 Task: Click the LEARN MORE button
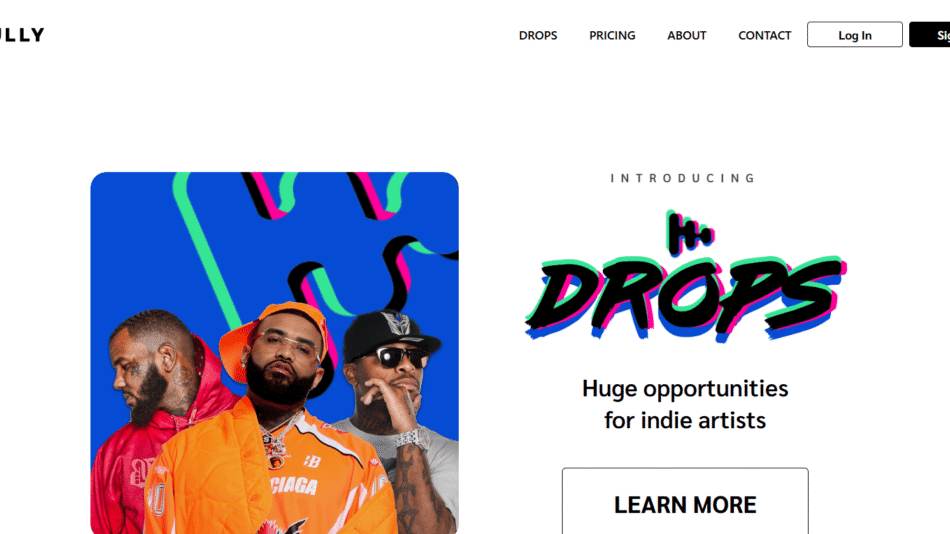pos(685,501)
